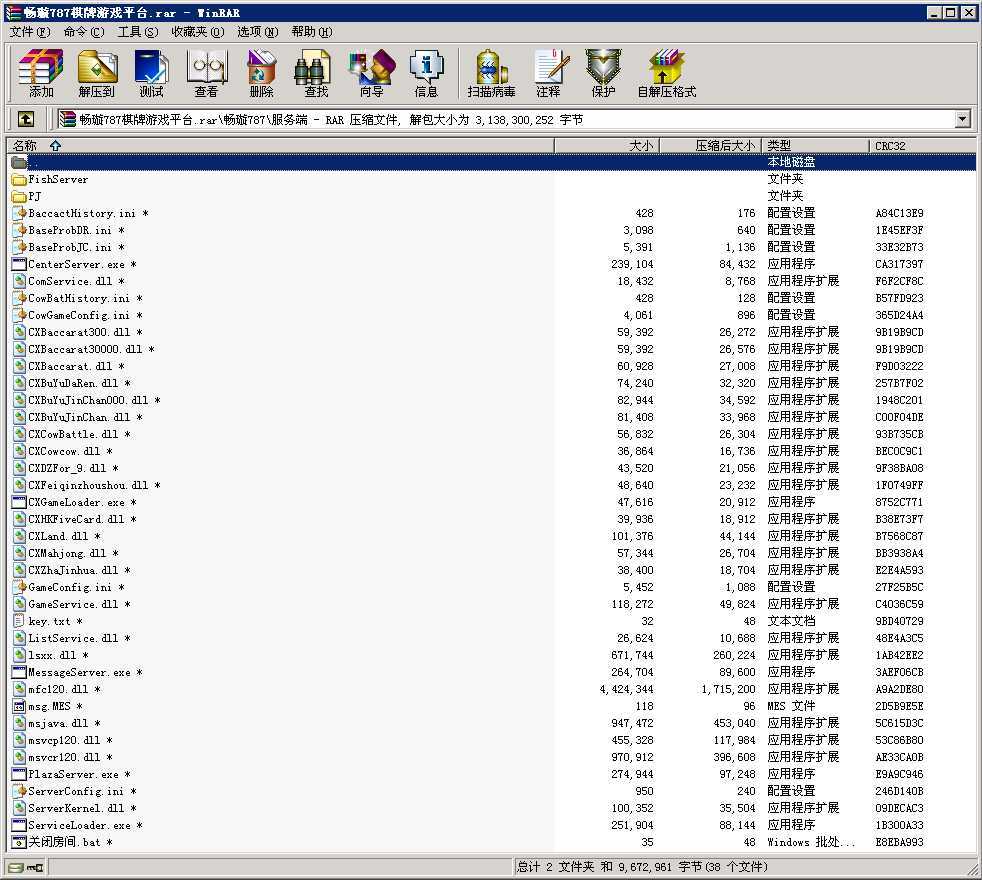The image size is (982, 880).
Task: Open the 收藏夹 (Favorites) menu
Action: tap(197, 31)
